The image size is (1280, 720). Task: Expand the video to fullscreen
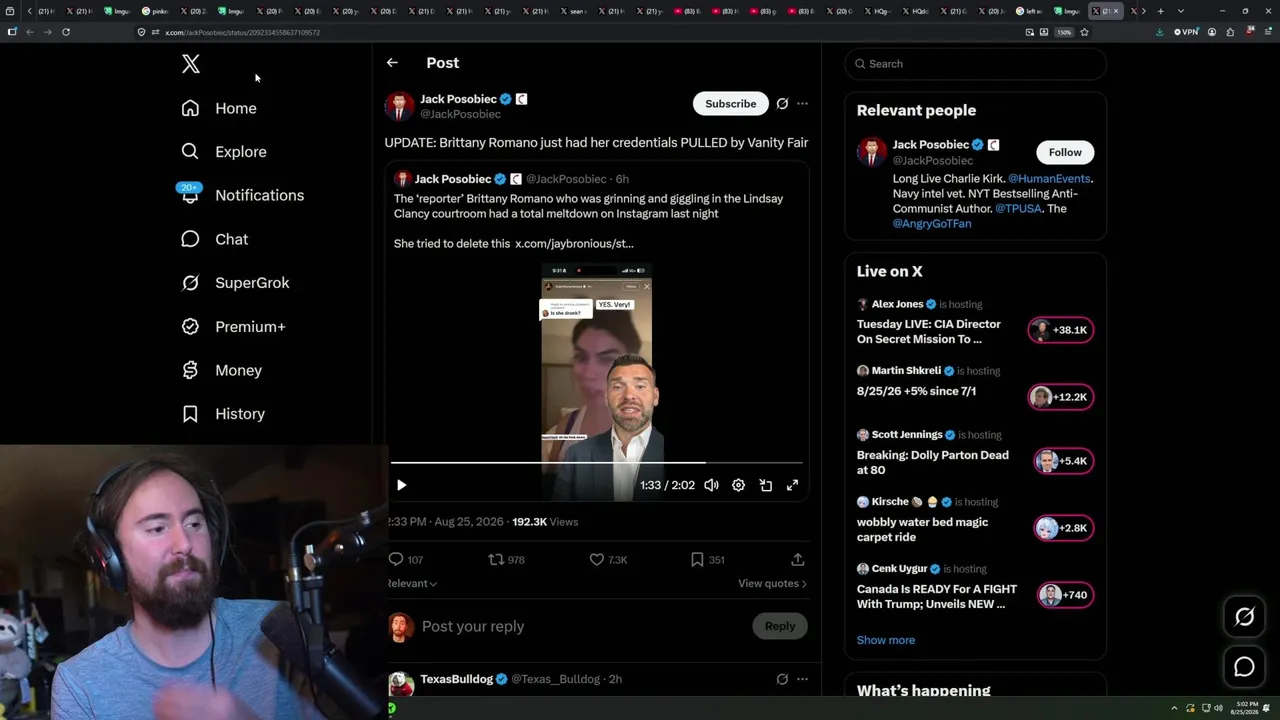[x=792, y=485]
